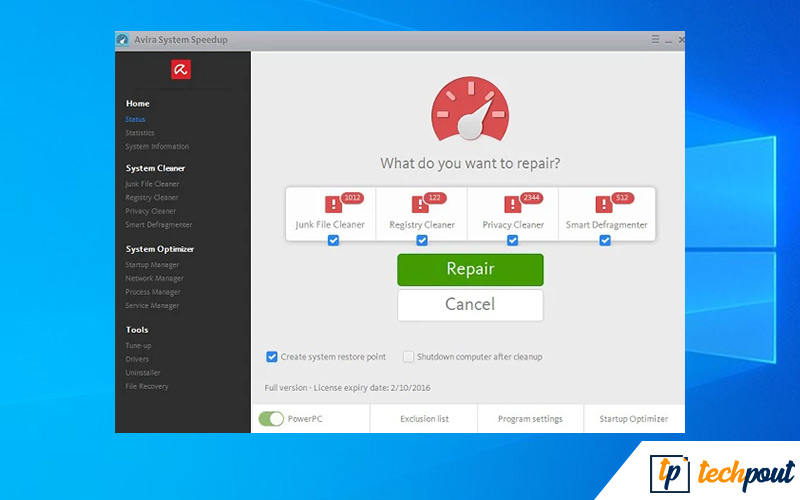The width and height of the screenshot is (800, 500).
Task: Click the Registry Cleaner warning icon
Action: point(420,205)
